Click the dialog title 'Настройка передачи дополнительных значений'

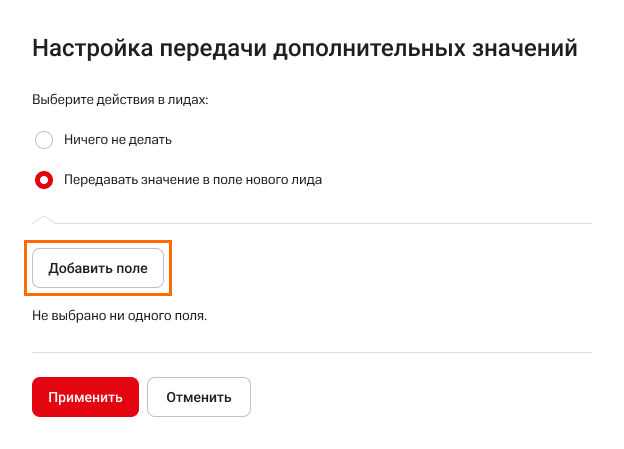pyautogui.click(x=305, y=47)
